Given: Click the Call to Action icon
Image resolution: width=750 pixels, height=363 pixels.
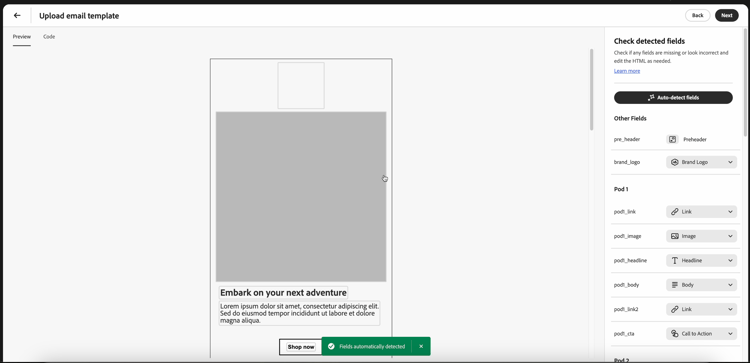Looking at the screenshot, I should 674,334.
